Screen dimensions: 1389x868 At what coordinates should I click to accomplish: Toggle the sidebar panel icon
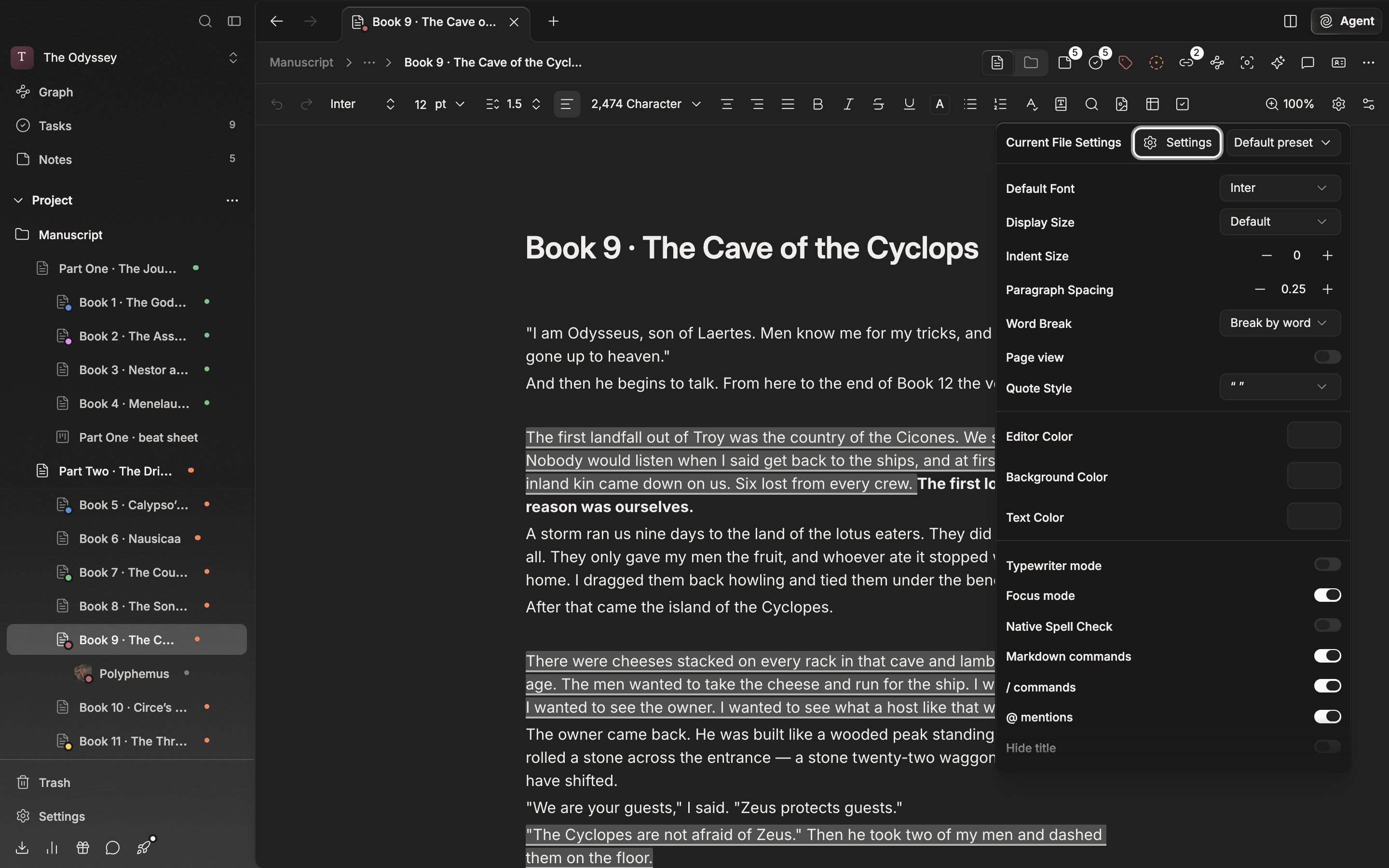(233, 21)
